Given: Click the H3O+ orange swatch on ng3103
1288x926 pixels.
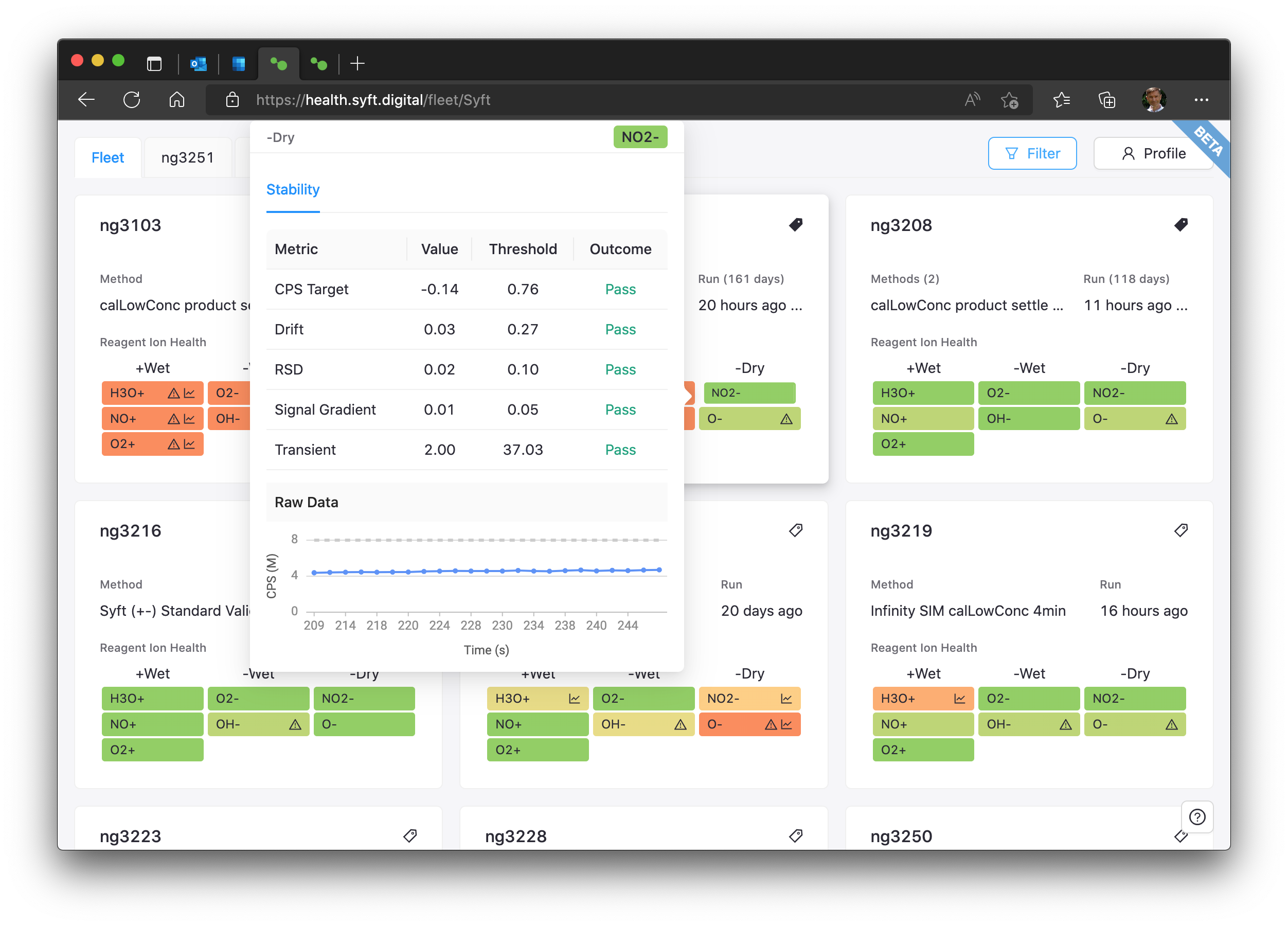Looking at the screenshot, I should (152, 393).
